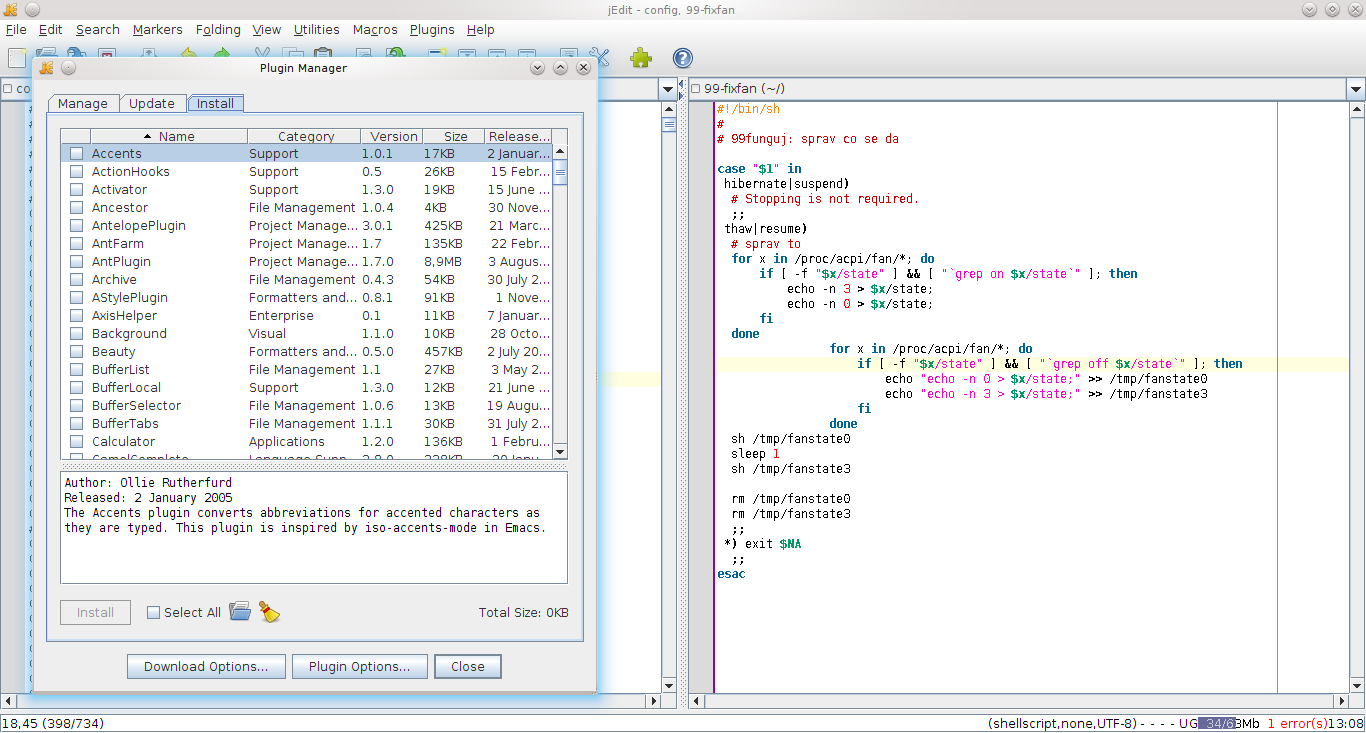This screenshot has width=1366, height=733.
Task: Click the folder icon beside Select All
Action: pos(240,612)
